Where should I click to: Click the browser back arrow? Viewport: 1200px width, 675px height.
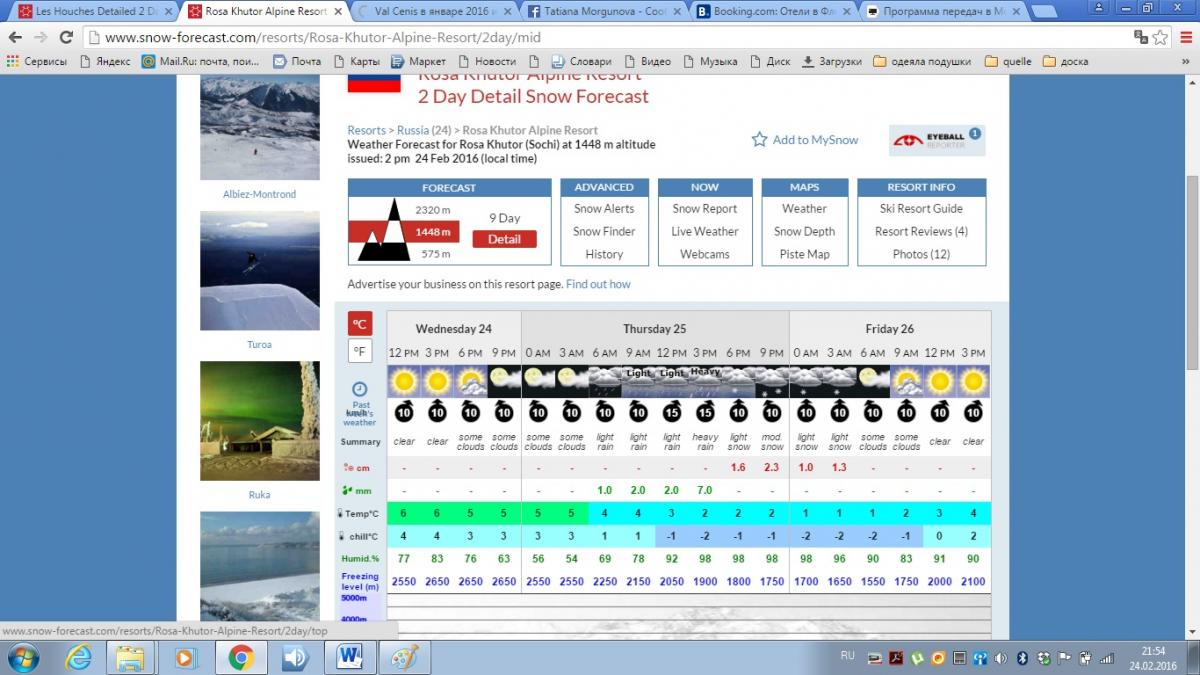(16, 37)
